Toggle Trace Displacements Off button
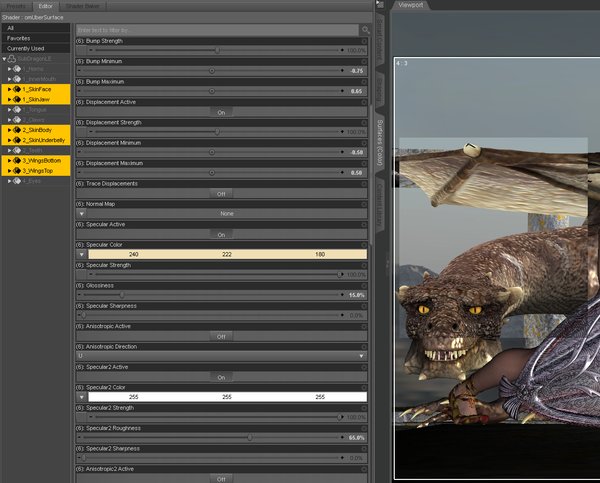 click(221, 193)
